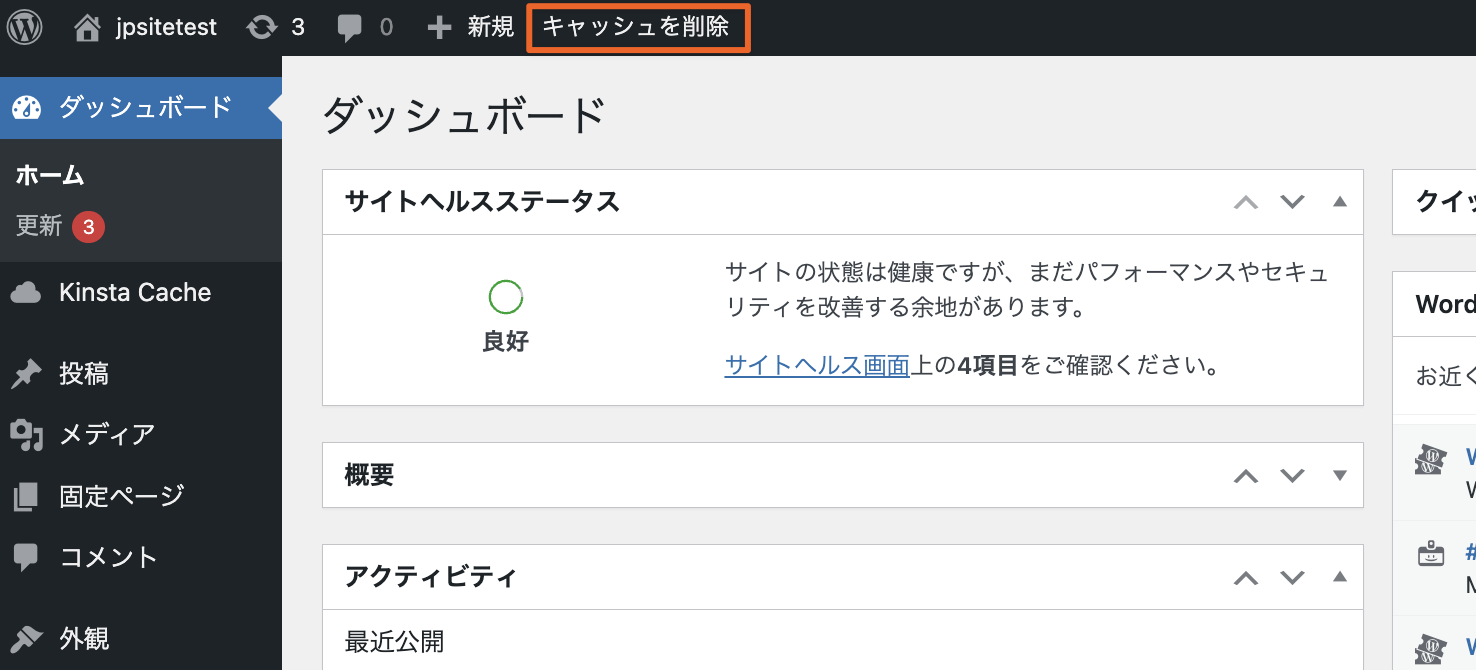Collapse the アクティビティ widget with its triangle
This screenshot has height=670, width=1476.
pos(1339,577)
